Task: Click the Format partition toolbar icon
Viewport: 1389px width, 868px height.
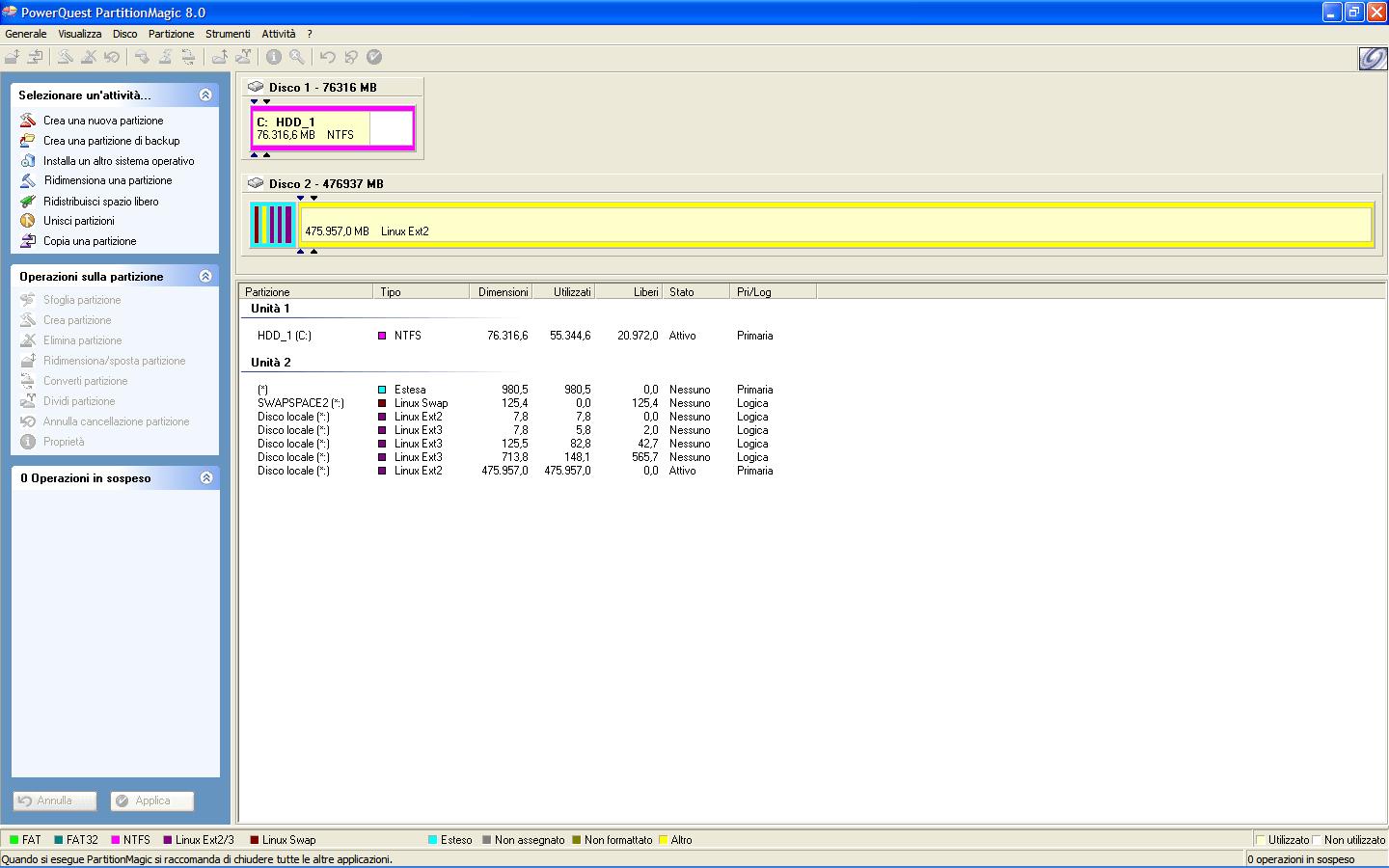Action: click(x=165, y=57)
